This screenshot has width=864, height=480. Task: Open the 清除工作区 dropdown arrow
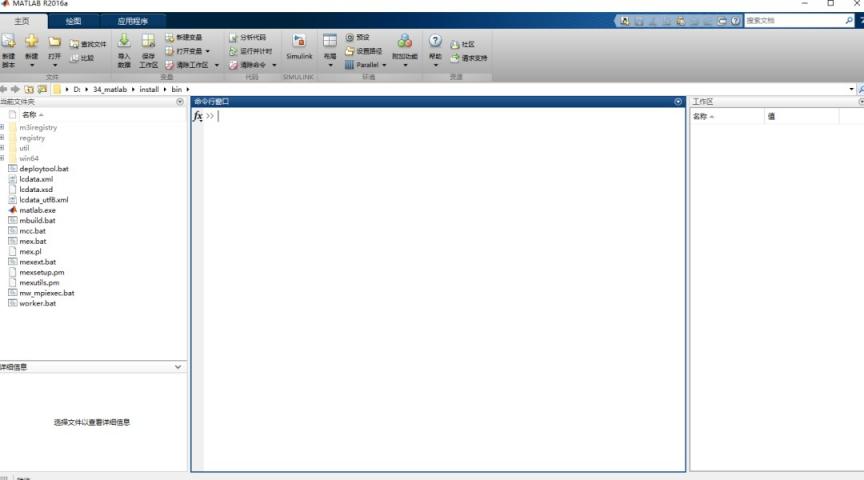217,65
